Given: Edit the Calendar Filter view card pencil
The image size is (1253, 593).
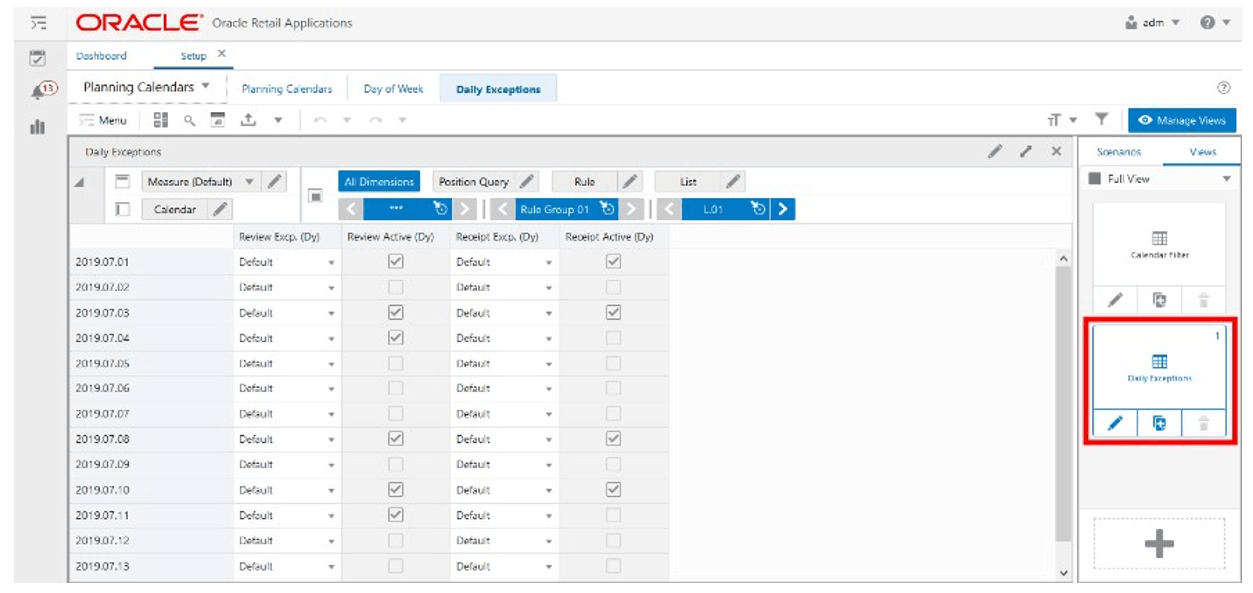Looking at the screenshot, I should (1116, 300).
